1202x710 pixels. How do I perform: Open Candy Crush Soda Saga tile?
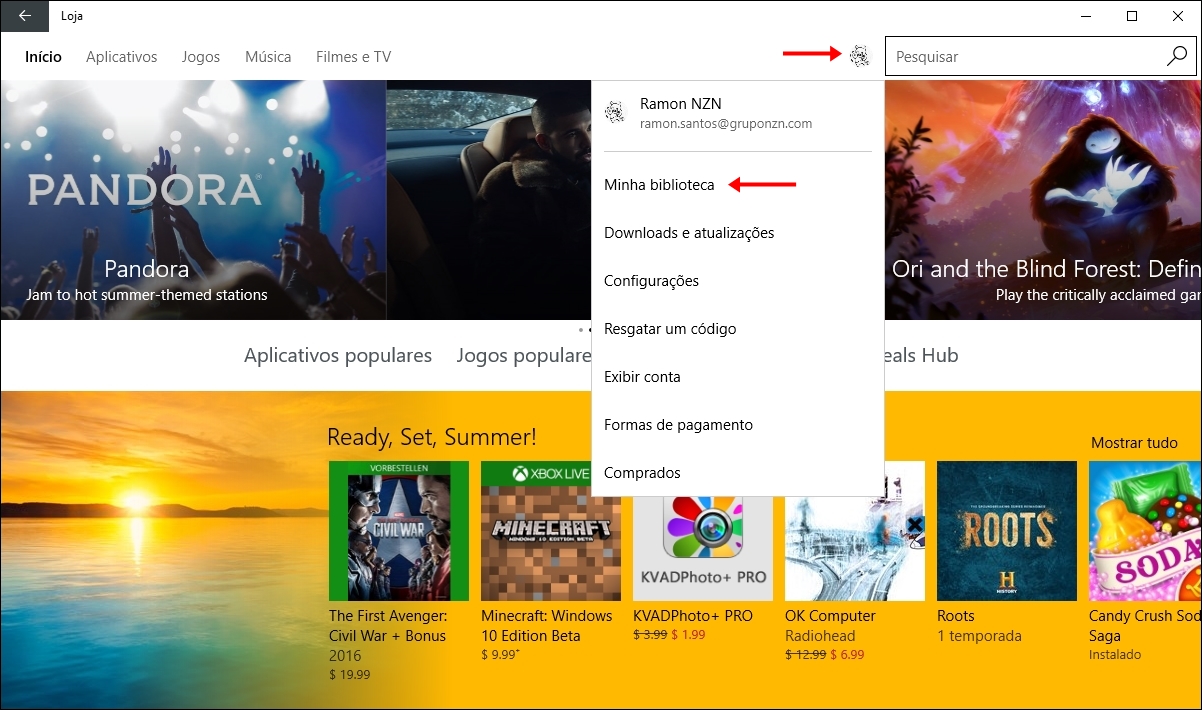coord(1145,530)
